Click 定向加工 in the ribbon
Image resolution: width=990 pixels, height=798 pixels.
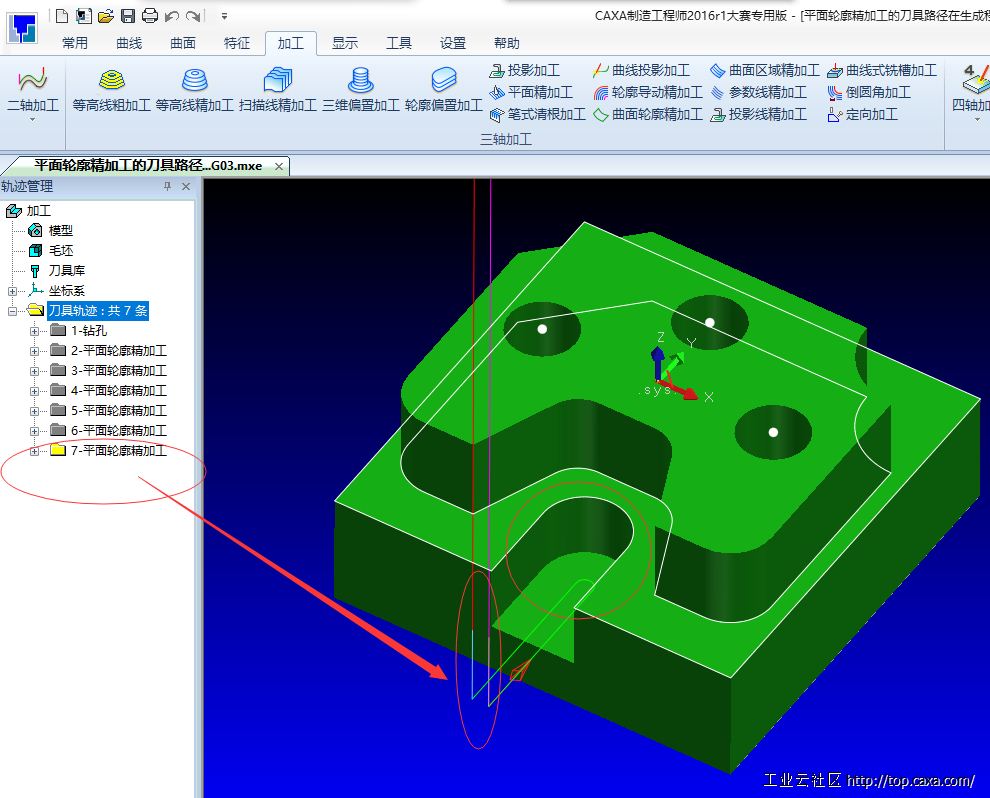pos(862,115)
